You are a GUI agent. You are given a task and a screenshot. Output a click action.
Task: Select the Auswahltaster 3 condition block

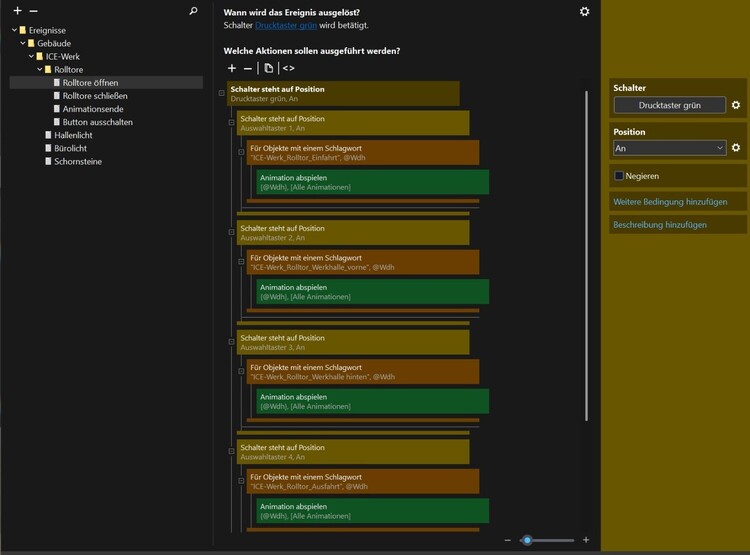coord(353,343)
